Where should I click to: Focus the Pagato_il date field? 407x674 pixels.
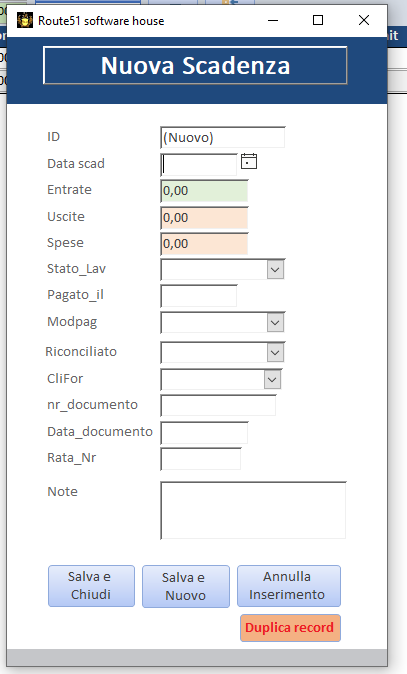click(199, 296)
